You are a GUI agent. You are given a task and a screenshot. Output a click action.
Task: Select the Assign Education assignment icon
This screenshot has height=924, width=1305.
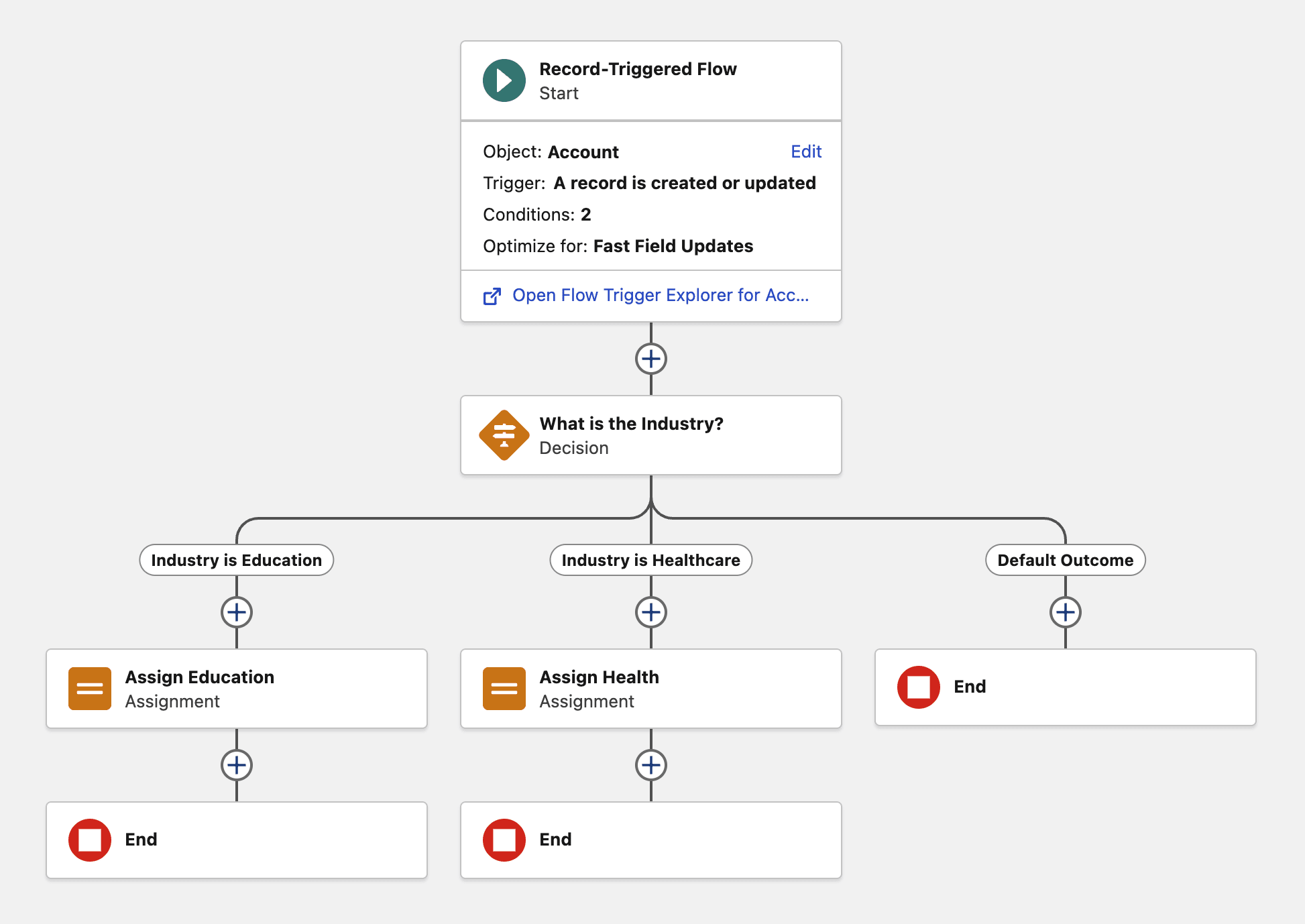coord(90,688)
